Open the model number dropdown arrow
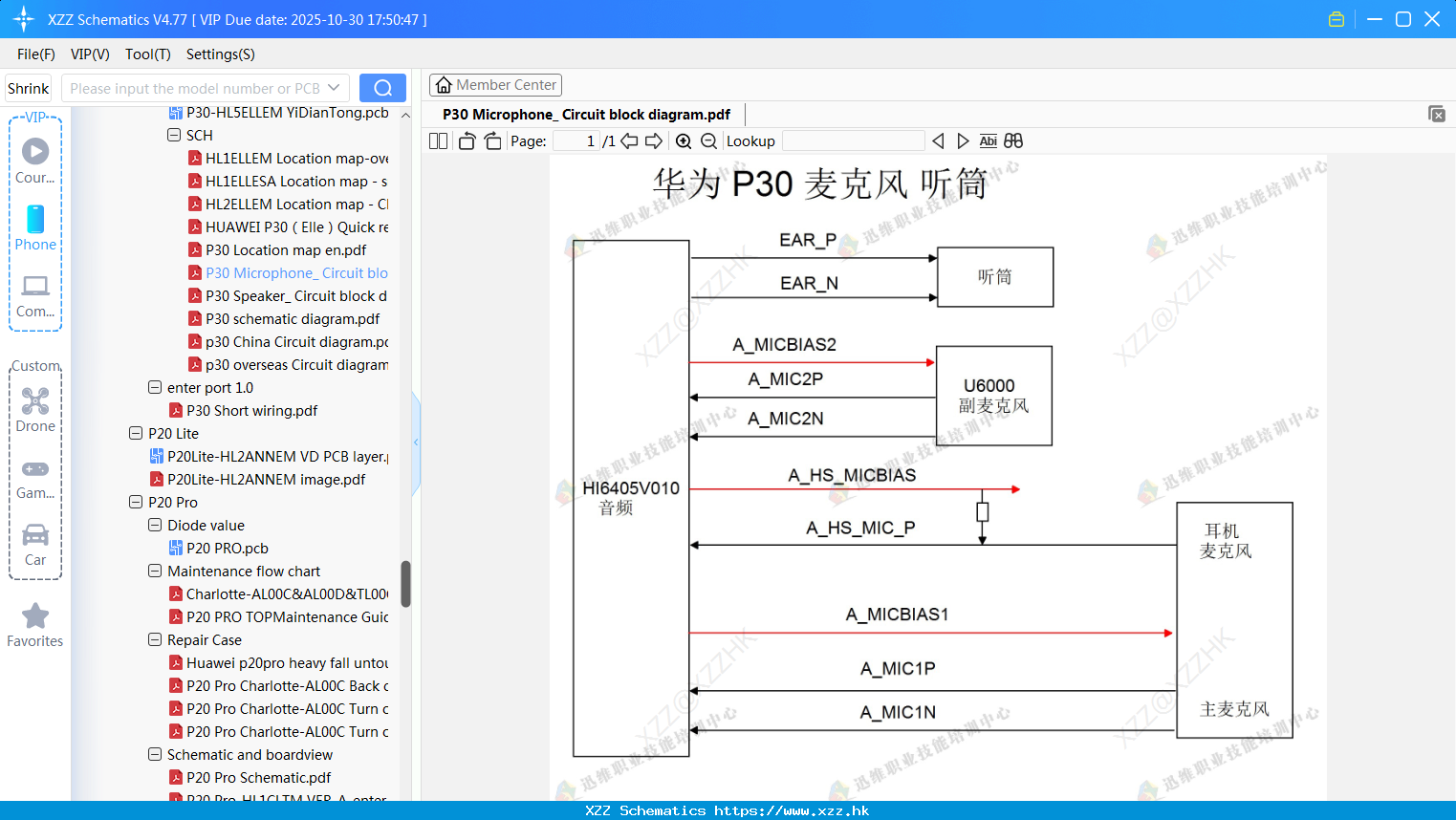Screen dimensions: 1456x820 (334, 88)
